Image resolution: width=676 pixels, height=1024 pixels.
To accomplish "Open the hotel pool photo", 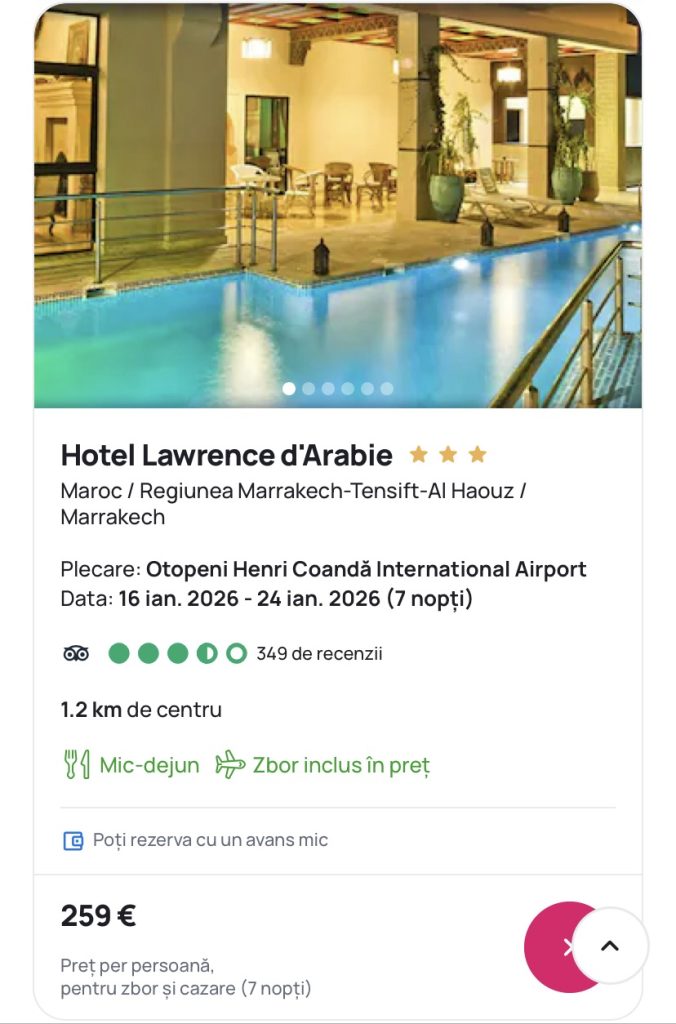I will click(338, 200).
